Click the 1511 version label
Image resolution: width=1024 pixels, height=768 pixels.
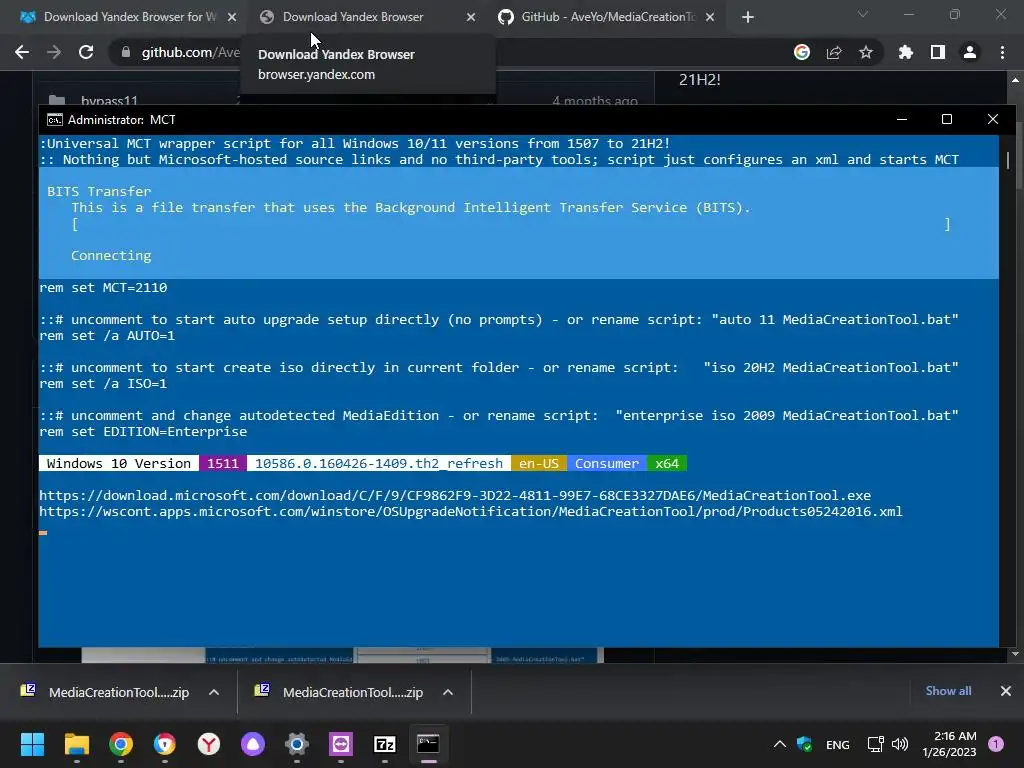click(x=223, y=463)
